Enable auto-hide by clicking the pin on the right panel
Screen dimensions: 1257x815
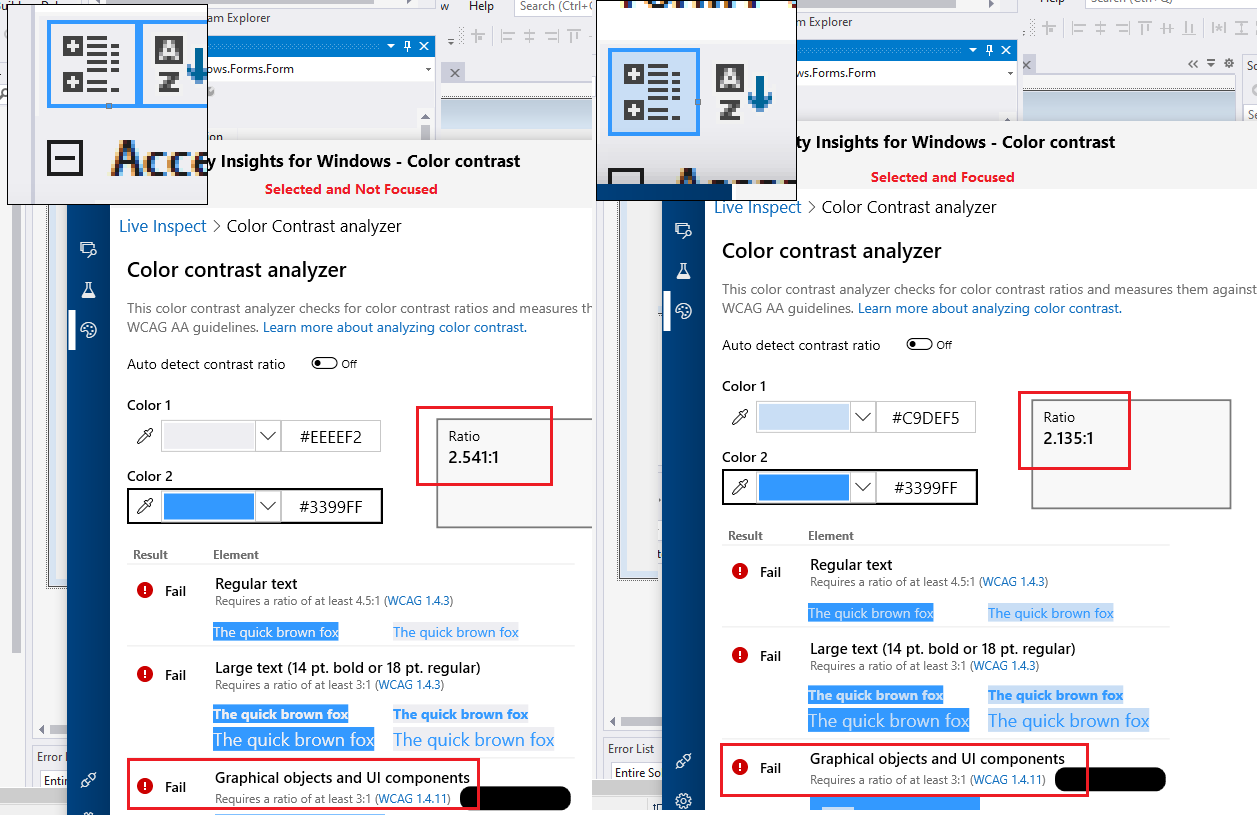pyautogui.click(x=989, y=49)
